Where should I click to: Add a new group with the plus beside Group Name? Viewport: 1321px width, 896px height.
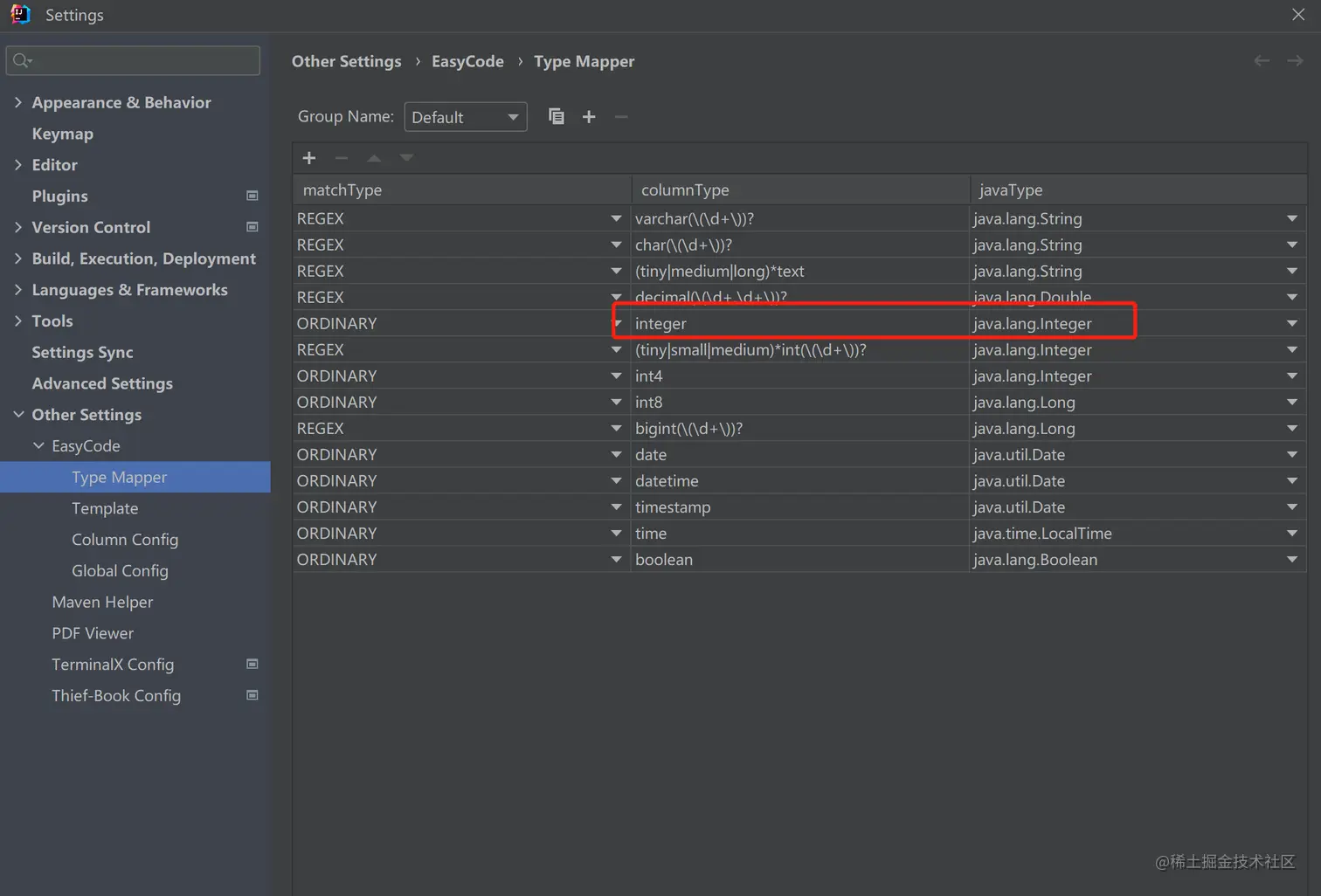coord(589,116)
